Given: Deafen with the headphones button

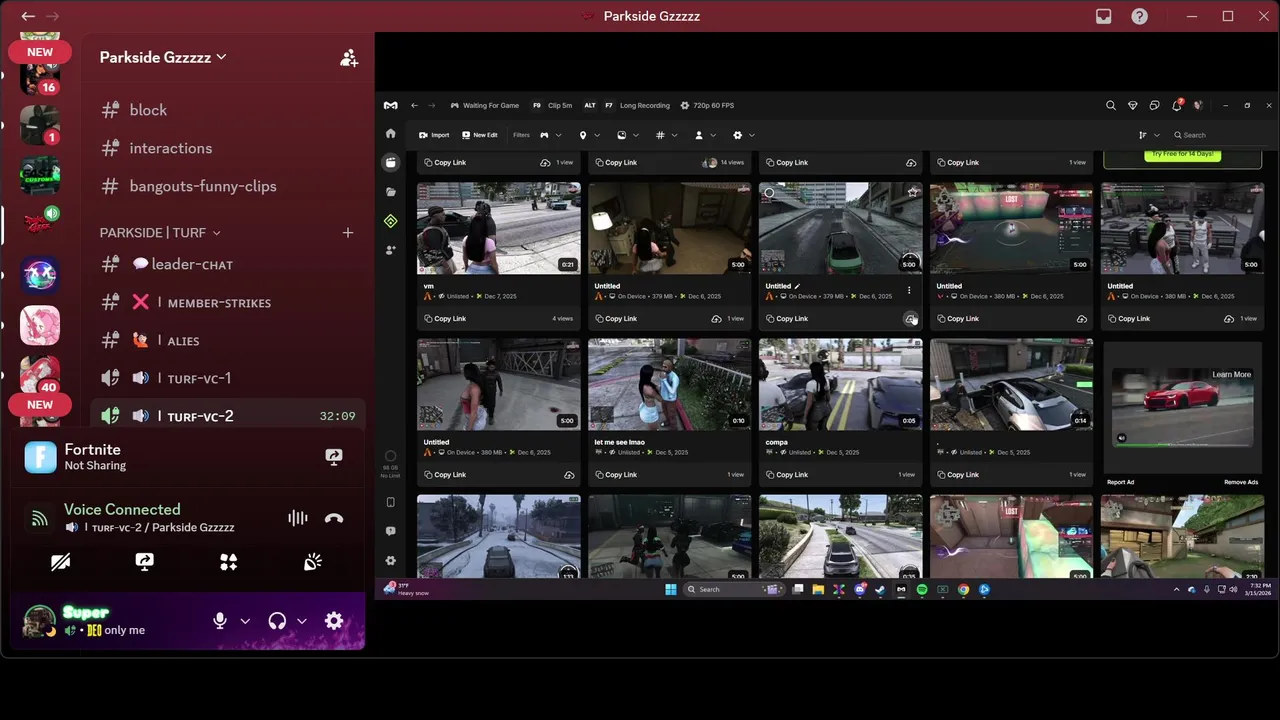Looking at the screenshot, I should click(x=277, y=621).
